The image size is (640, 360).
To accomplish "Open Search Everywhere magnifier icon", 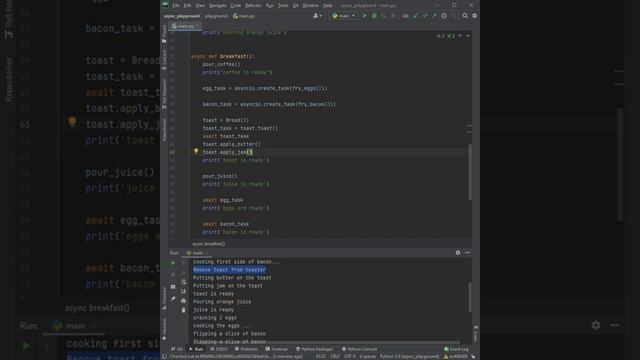I will click(x=465, y=16).
